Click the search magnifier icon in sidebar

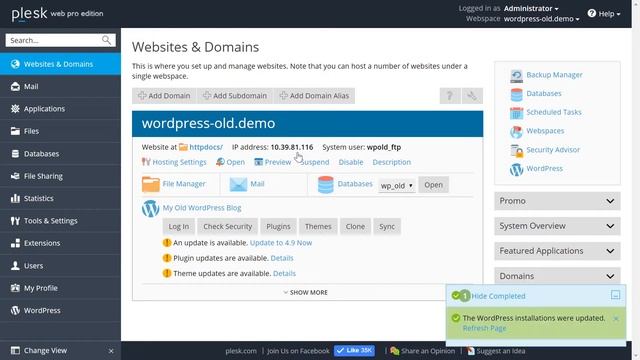tap(106, 40)
